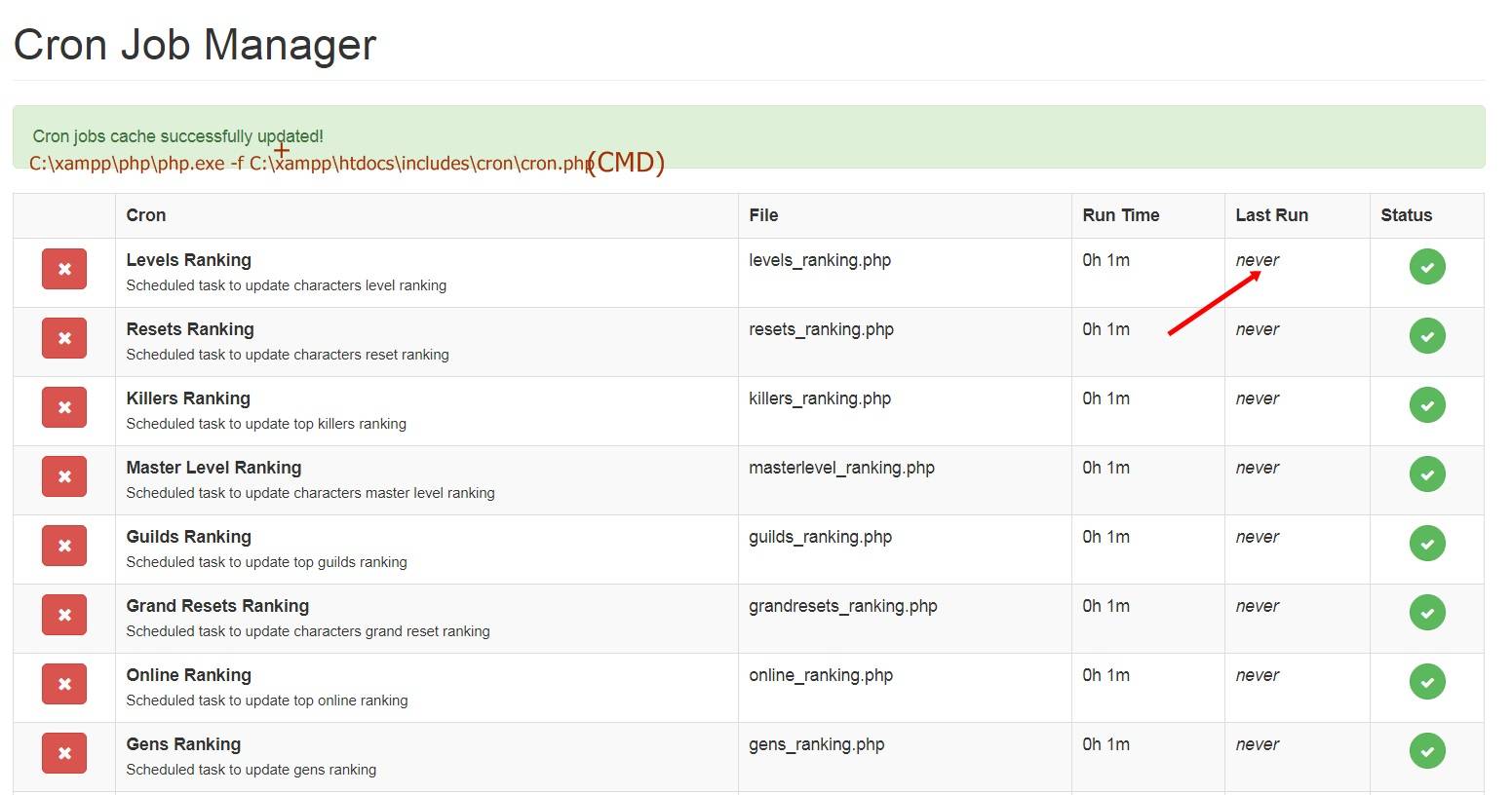Image resolution: width=1512 pixels, height=795 pixels.
Task: Click 'Scheduled task to update characters grand reset ranking'
Action: (308, 631)
